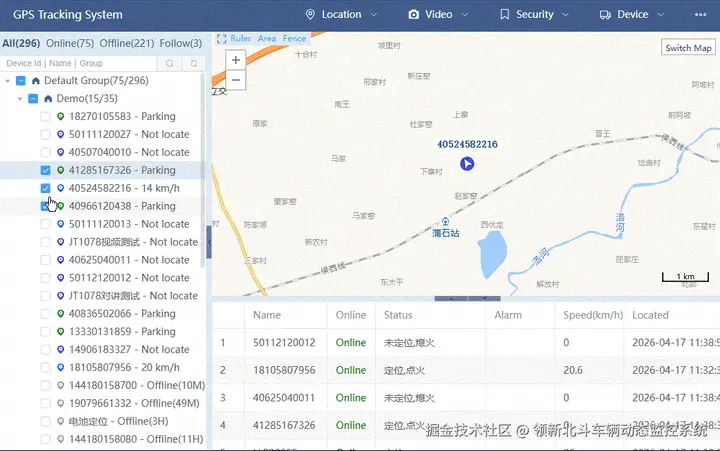Select table row 50112120012

466,343
